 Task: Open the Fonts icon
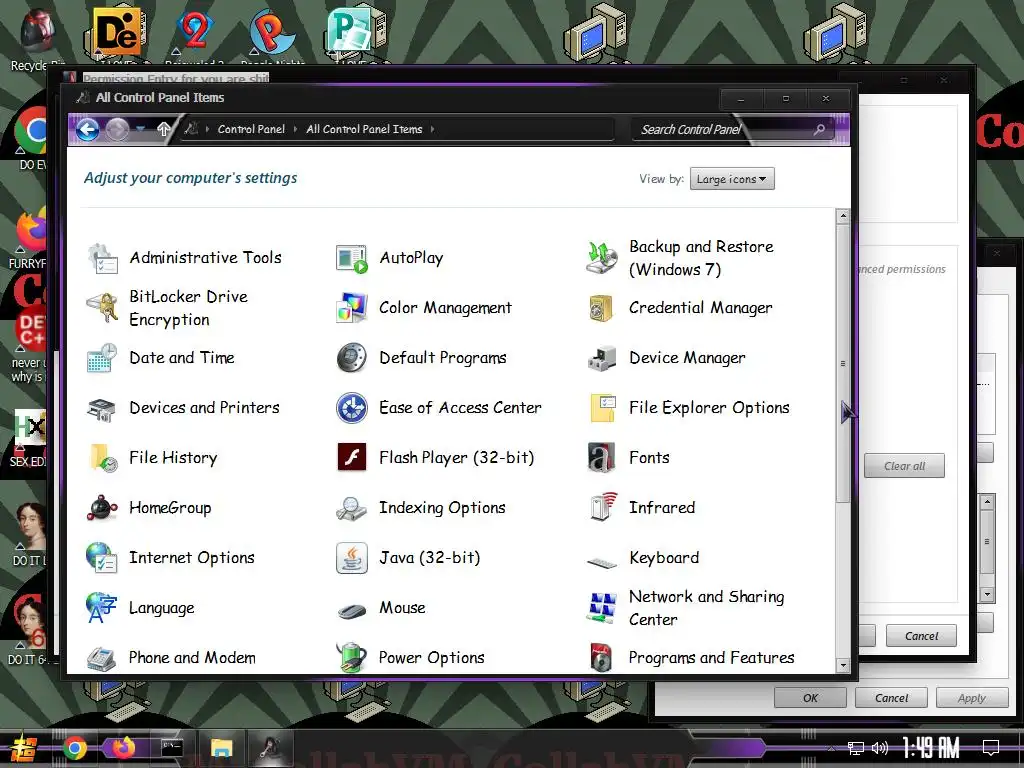601,458
